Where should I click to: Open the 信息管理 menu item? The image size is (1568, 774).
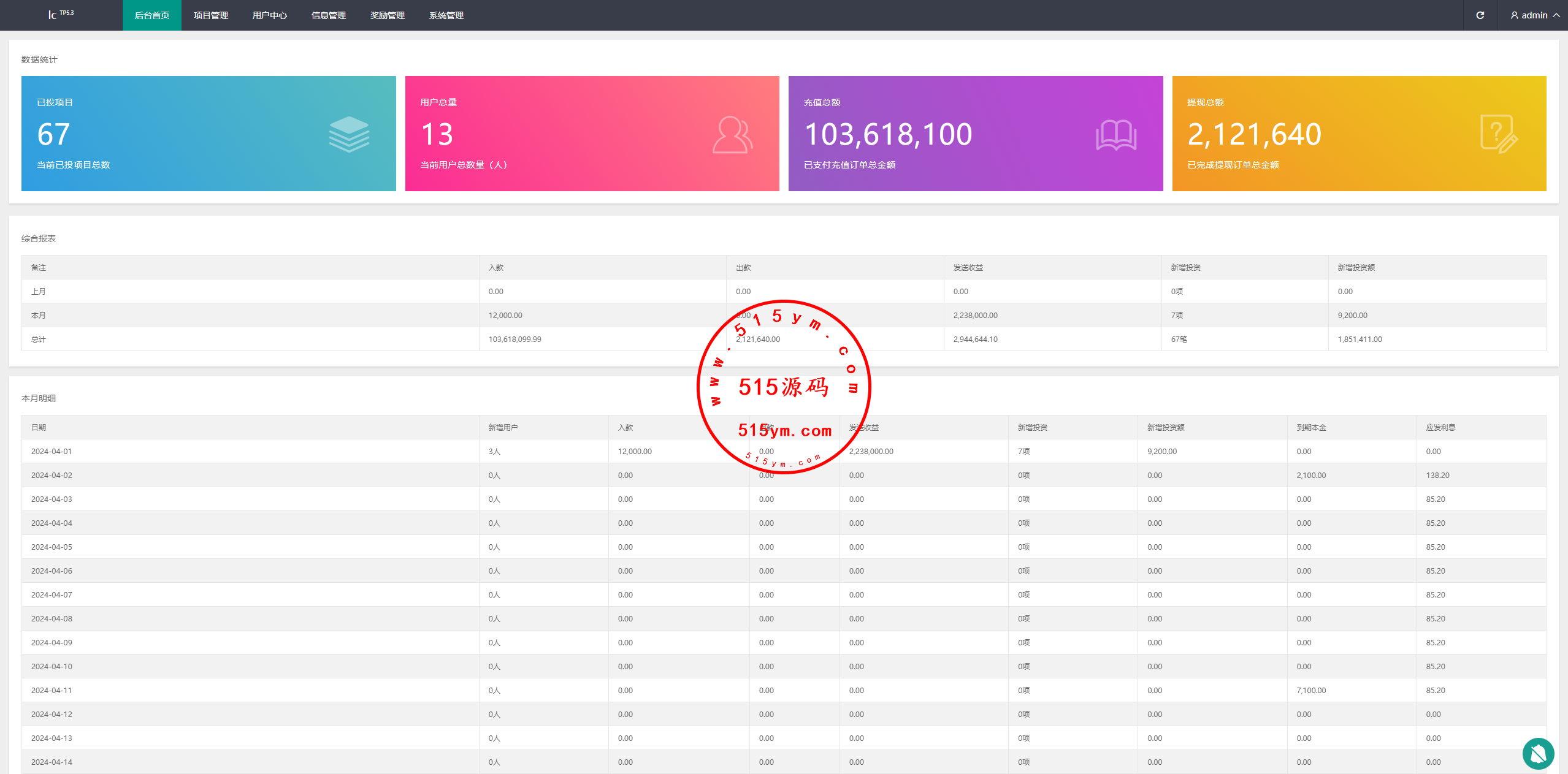(328, 15)
